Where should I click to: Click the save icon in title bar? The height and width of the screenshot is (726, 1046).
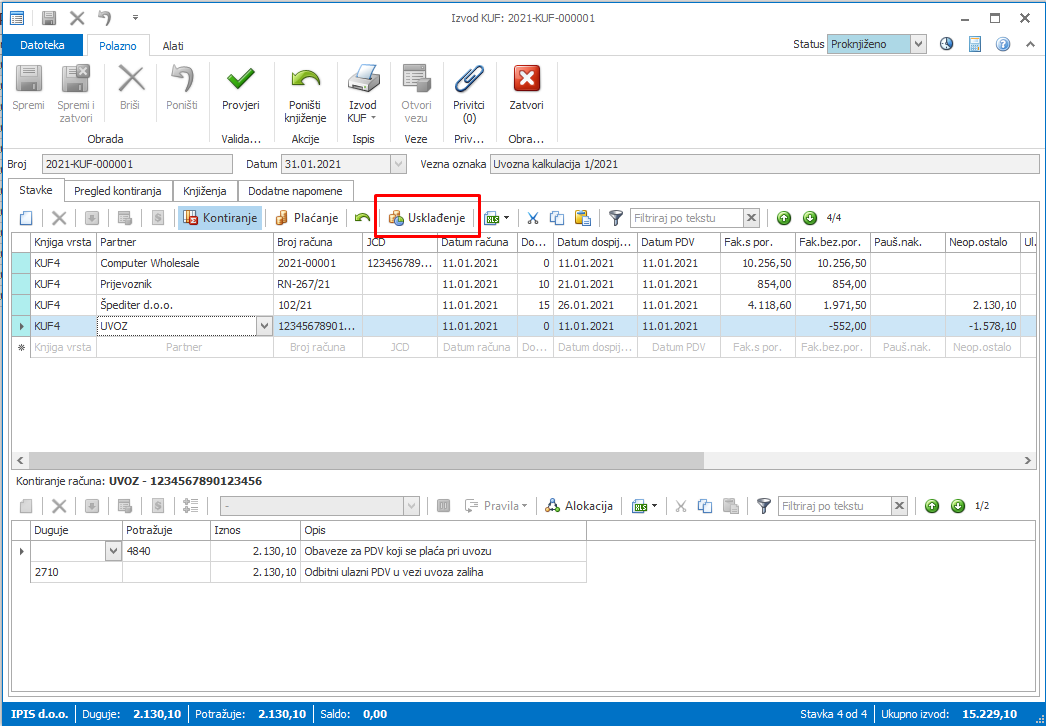pos(49,18)
